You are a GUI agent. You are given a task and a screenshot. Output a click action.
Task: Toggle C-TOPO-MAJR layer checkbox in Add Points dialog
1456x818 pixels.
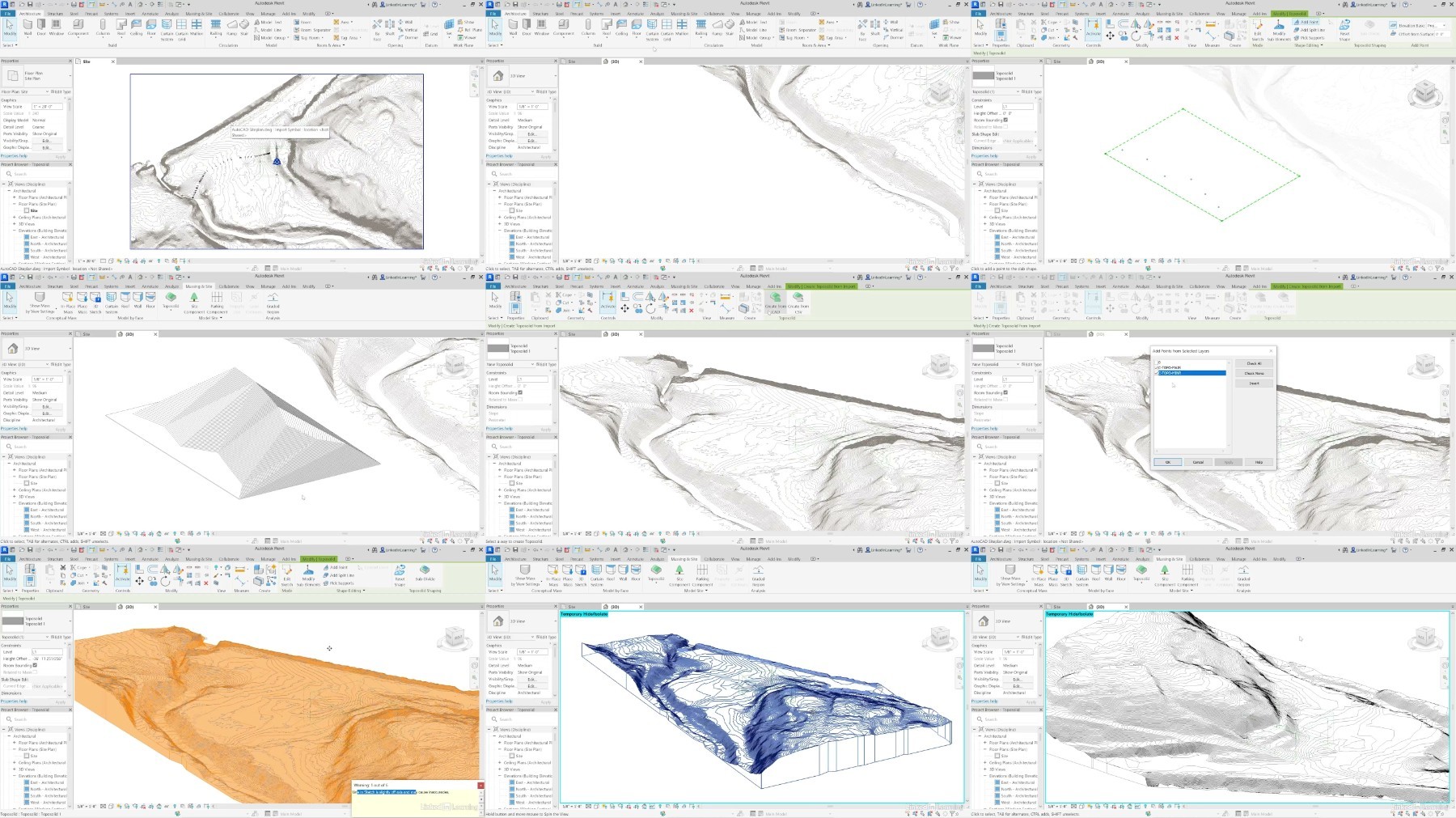[x=1157, y=367]
